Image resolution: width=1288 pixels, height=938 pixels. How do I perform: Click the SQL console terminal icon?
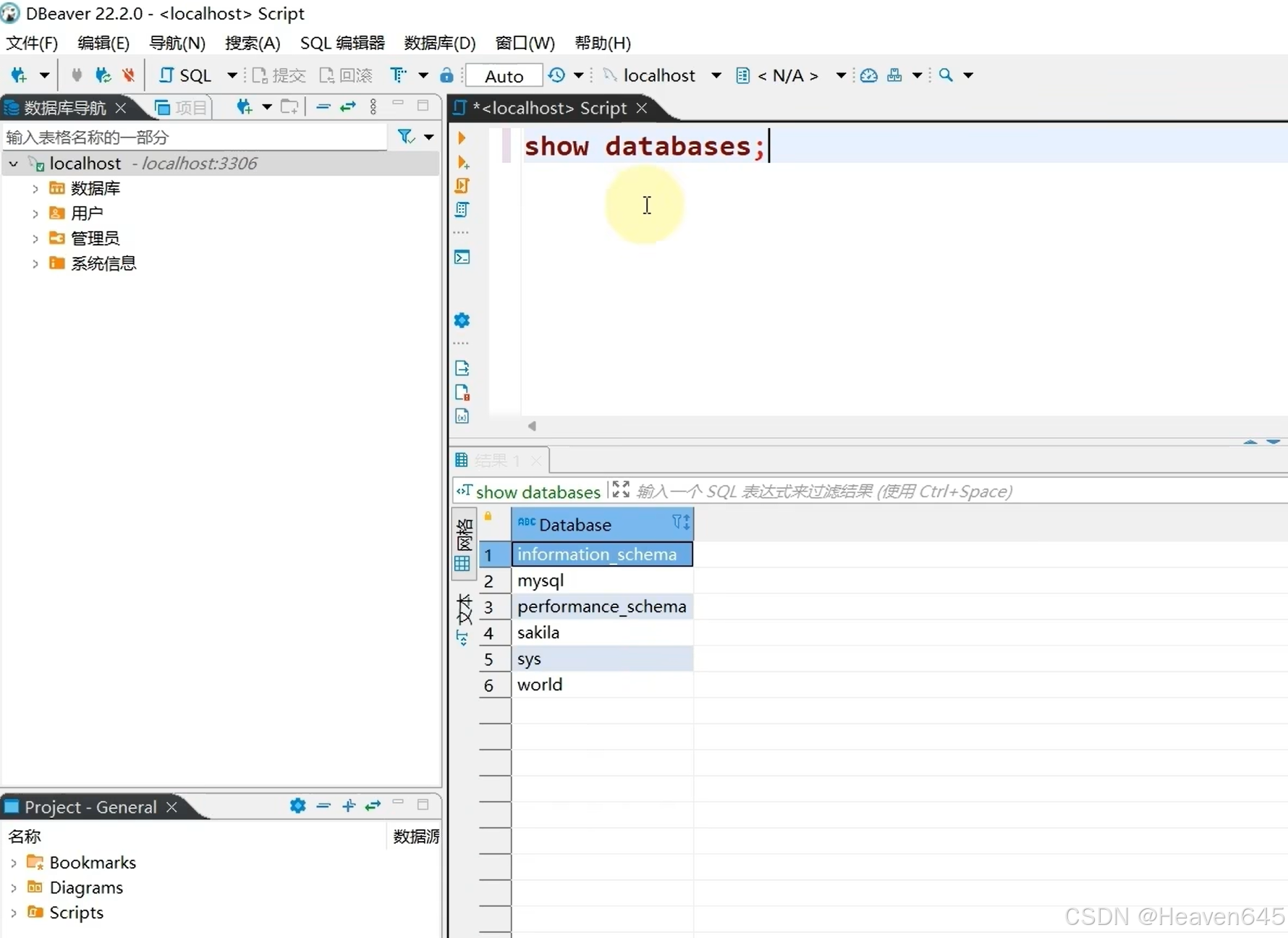[462, 257]
